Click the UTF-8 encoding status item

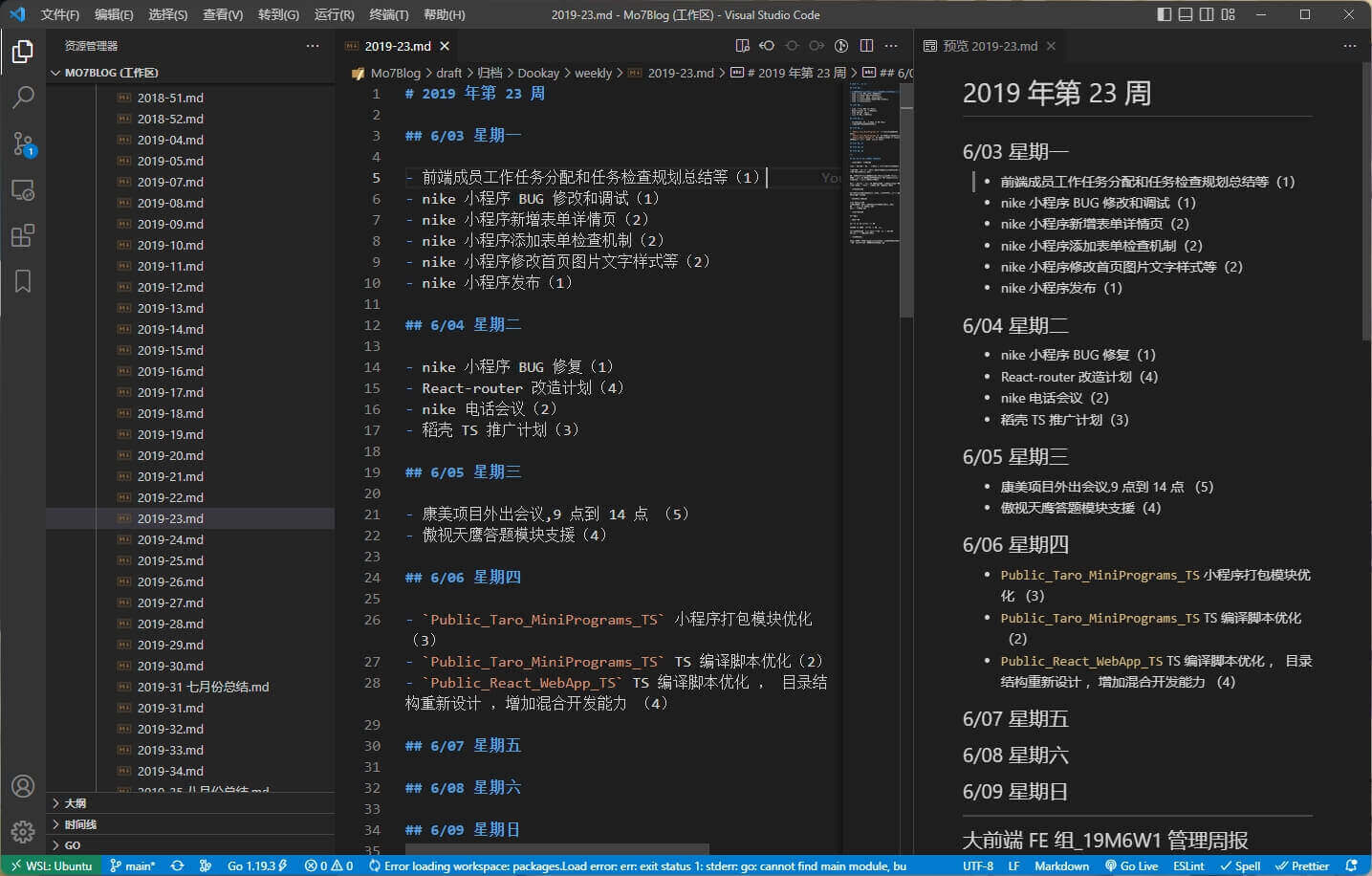point(978,865)
